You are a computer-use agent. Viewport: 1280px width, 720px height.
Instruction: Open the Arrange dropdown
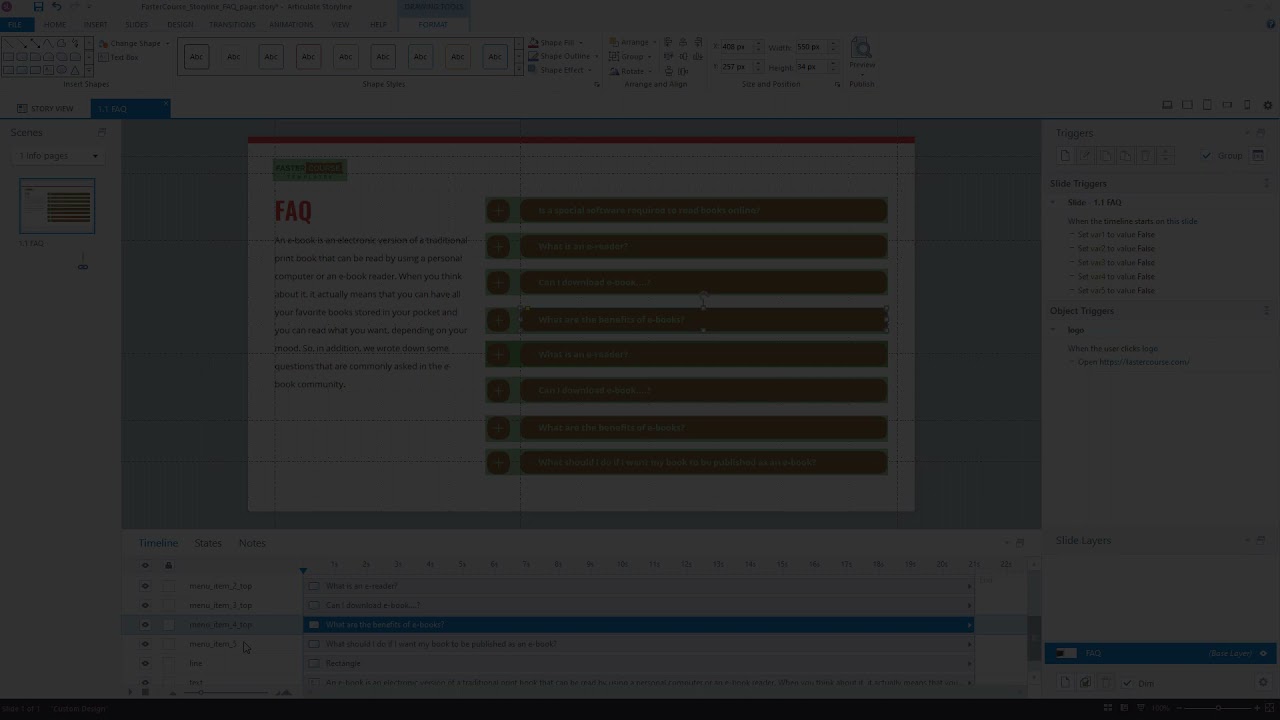pyautogui.click(x=633, y=42)
